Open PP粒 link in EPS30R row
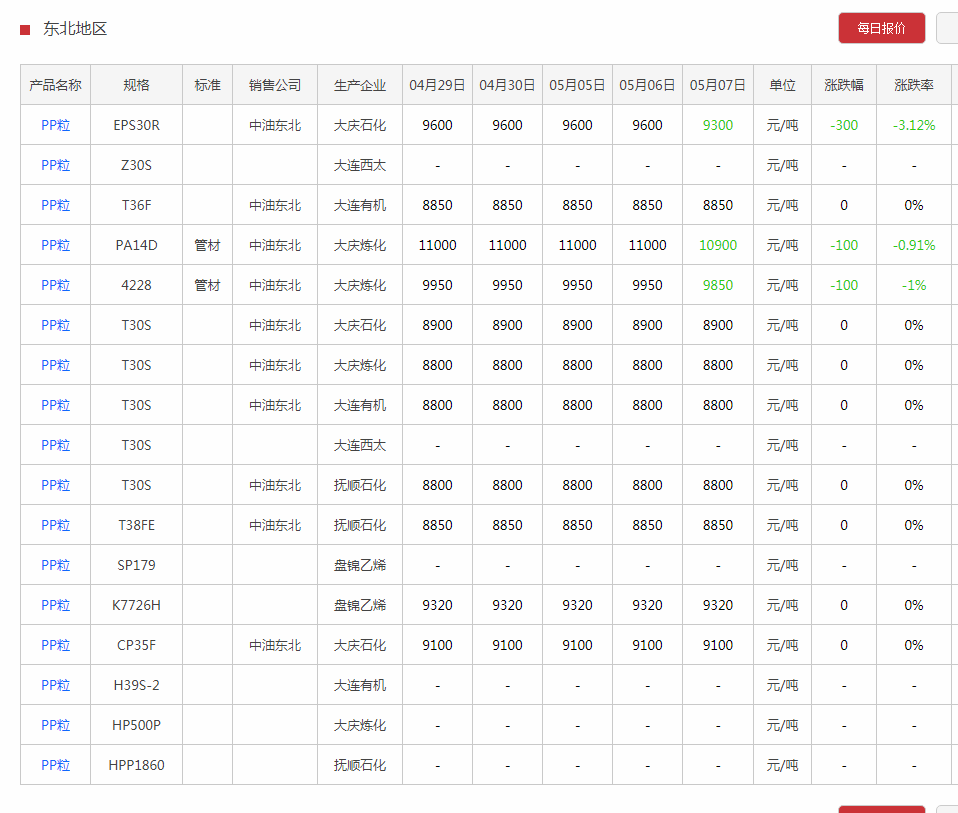Screen dimensions: 958x813 (x=56, y=125)
